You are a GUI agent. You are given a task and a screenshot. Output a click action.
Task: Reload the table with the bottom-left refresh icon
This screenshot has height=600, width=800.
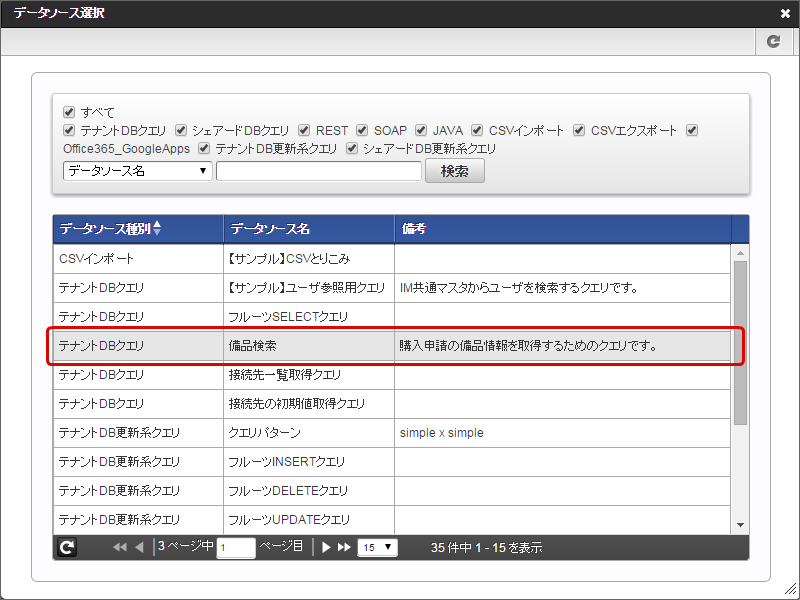pyautogui.click(x=67, y=548)
